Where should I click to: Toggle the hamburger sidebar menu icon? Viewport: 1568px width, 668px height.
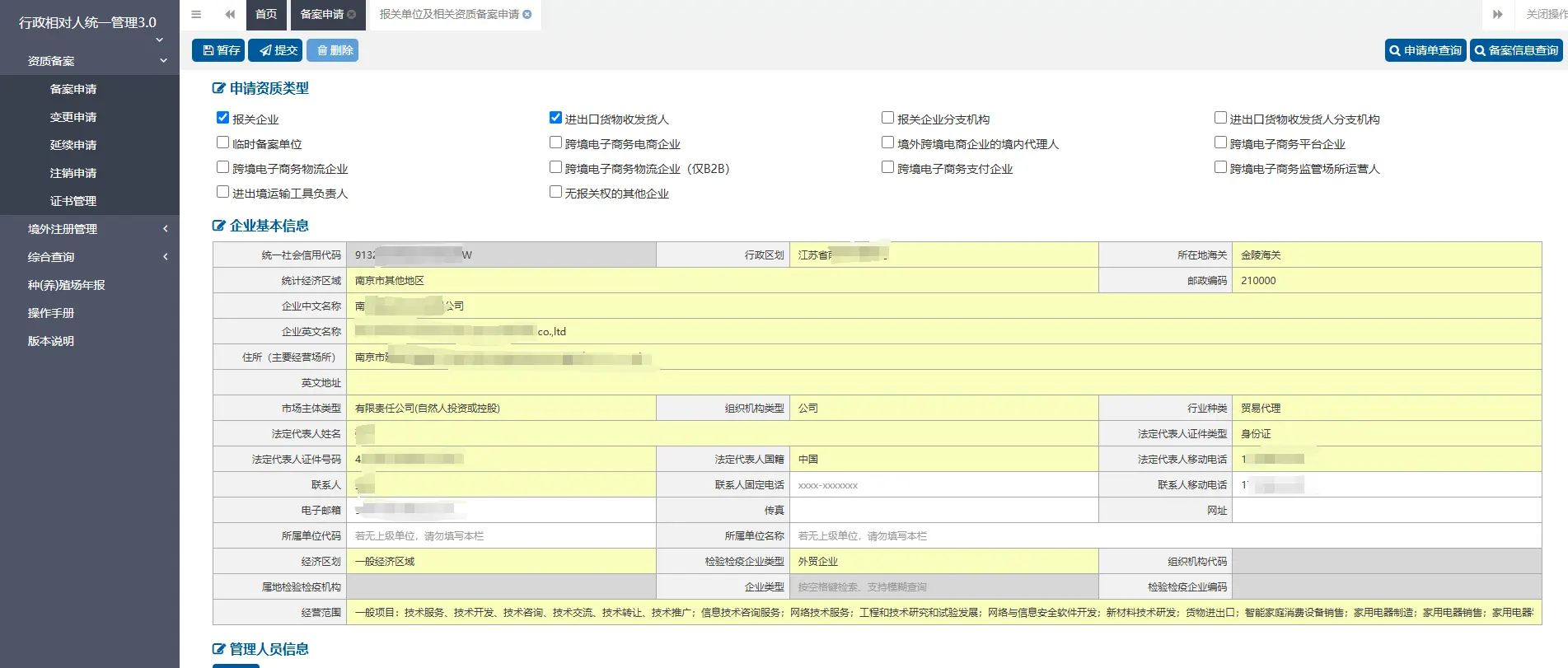[196, 14]
